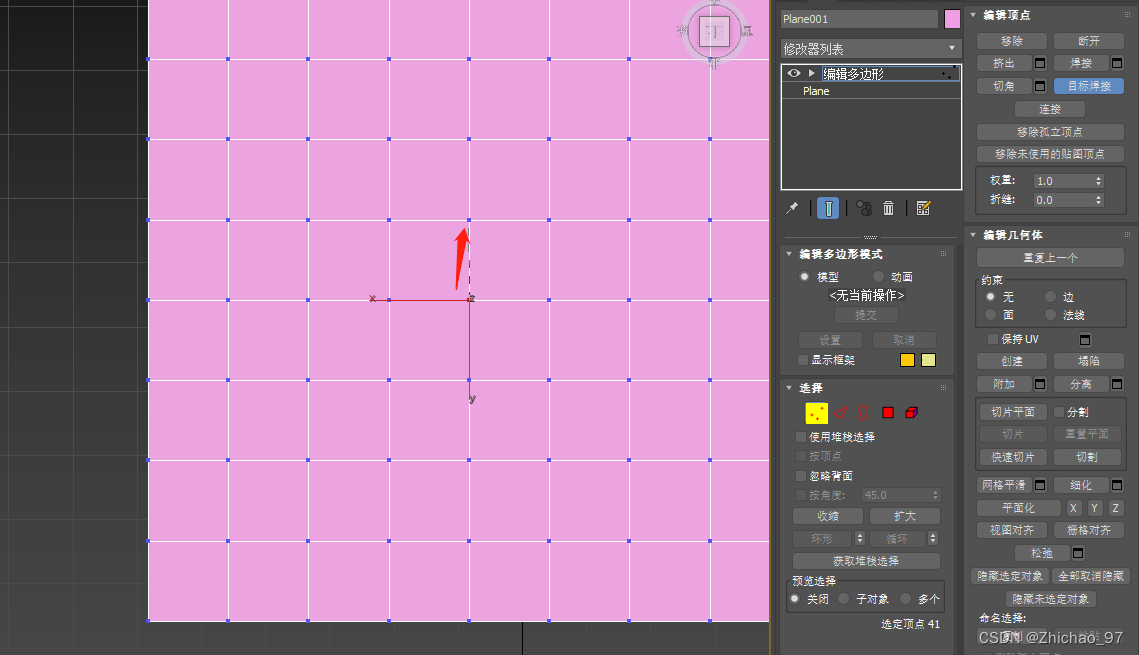The width and height of the screenshot is (1139, 655).
Task: Select 模型 radio button
Action: (x=804, y=277)
